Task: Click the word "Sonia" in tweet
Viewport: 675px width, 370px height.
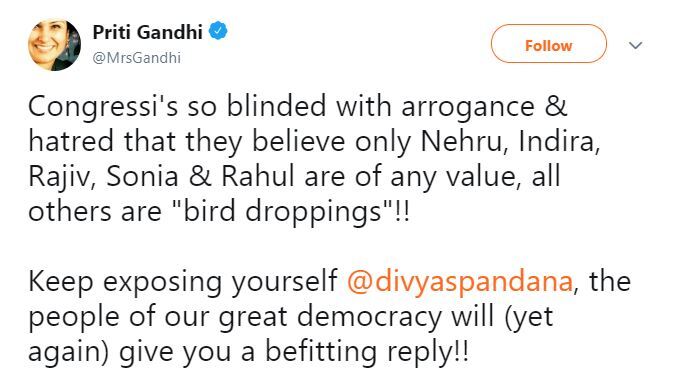Action: pyautogui.click(x=142, y=177)
